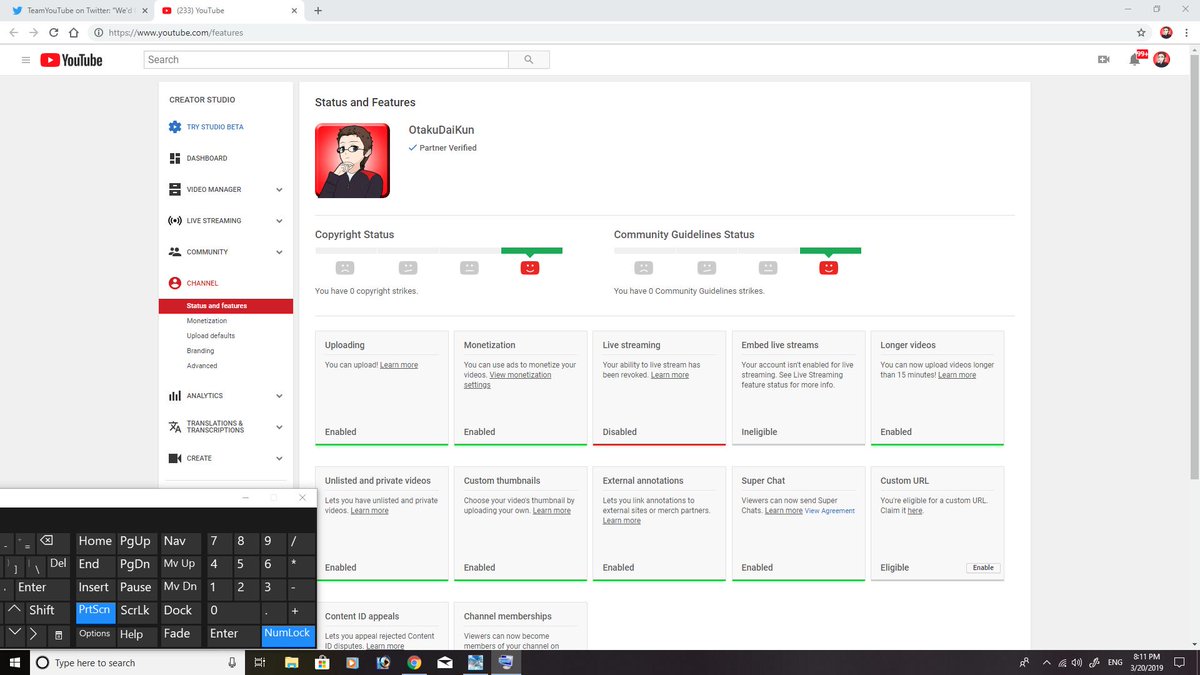This screenshot has width=1200, height=675.
Task: Click Learn more in Longer videos card
Action: tap(957, 375)
